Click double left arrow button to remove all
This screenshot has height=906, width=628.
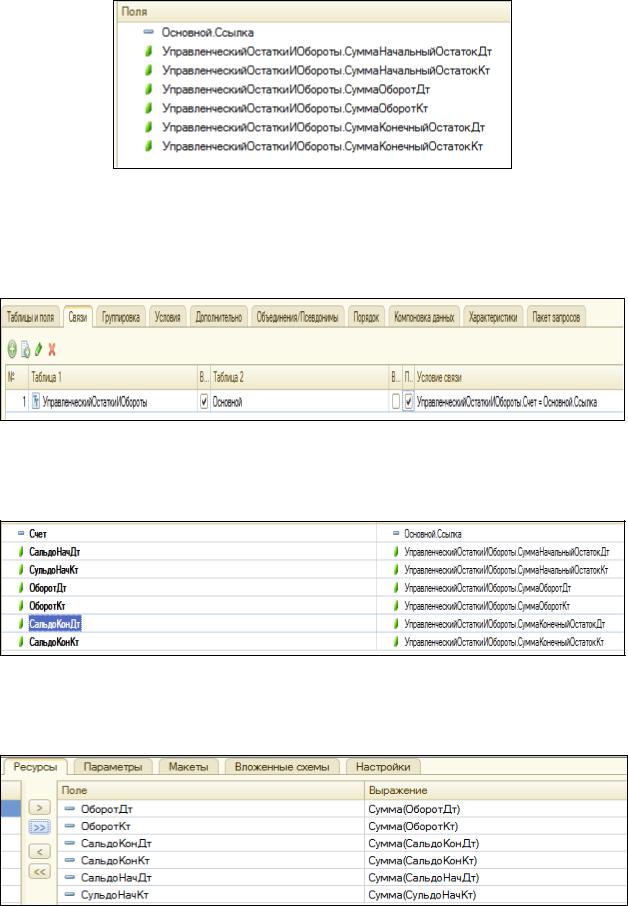[x=39, y=871]
